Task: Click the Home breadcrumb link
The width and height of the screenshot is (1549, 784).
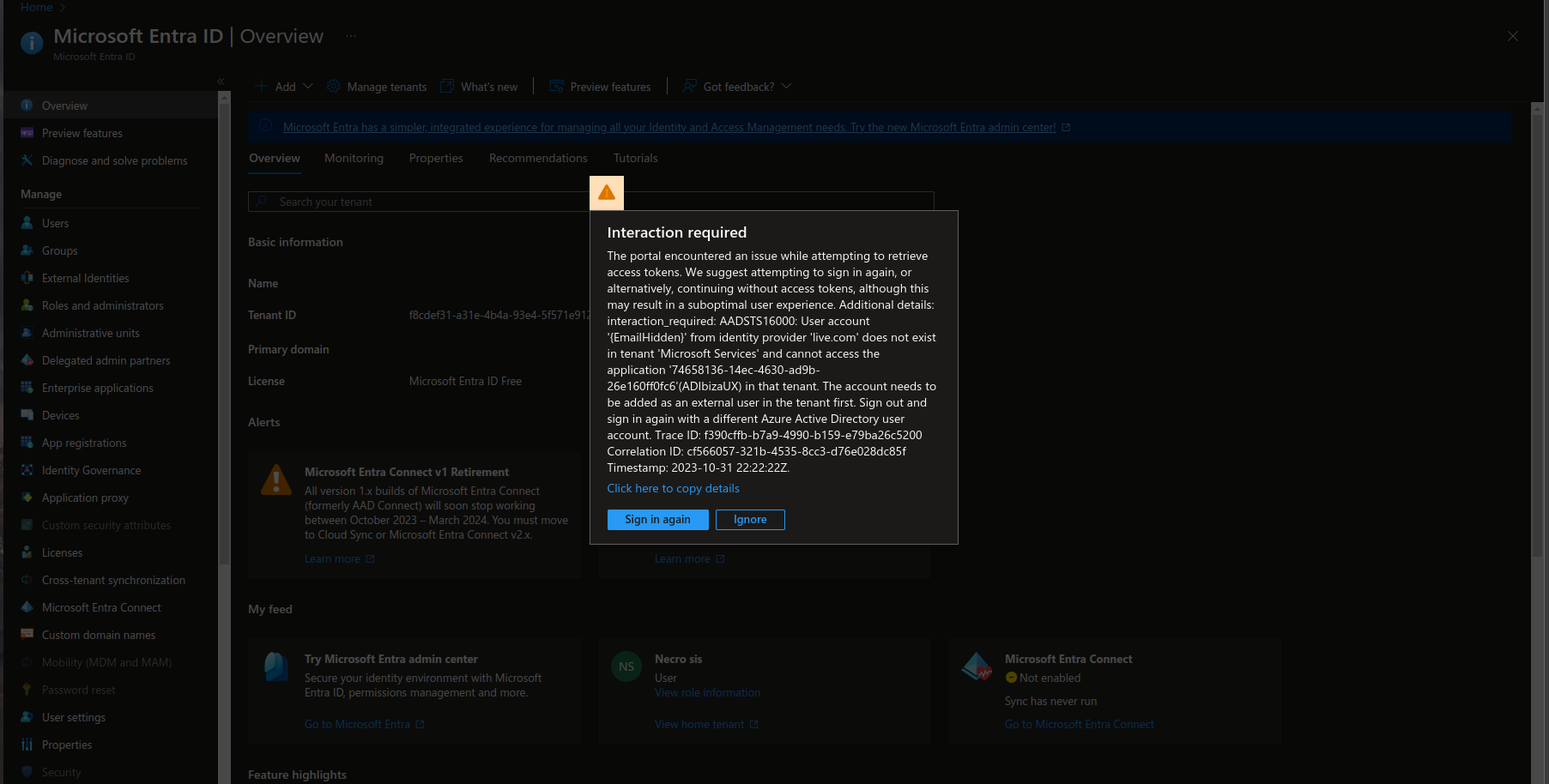Action: point(36,7)
